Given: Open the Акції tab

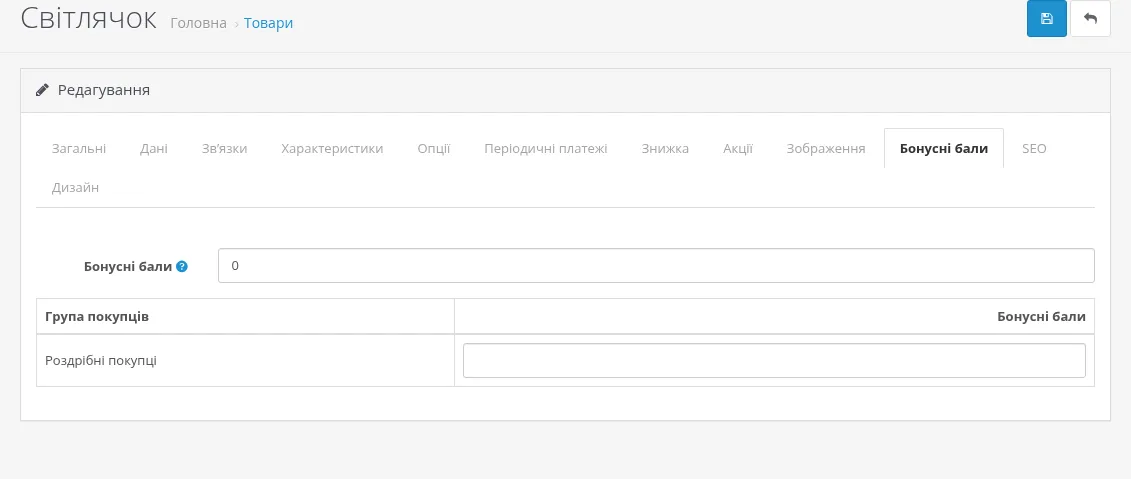Looking at the screenshot, I should (738, 149).
